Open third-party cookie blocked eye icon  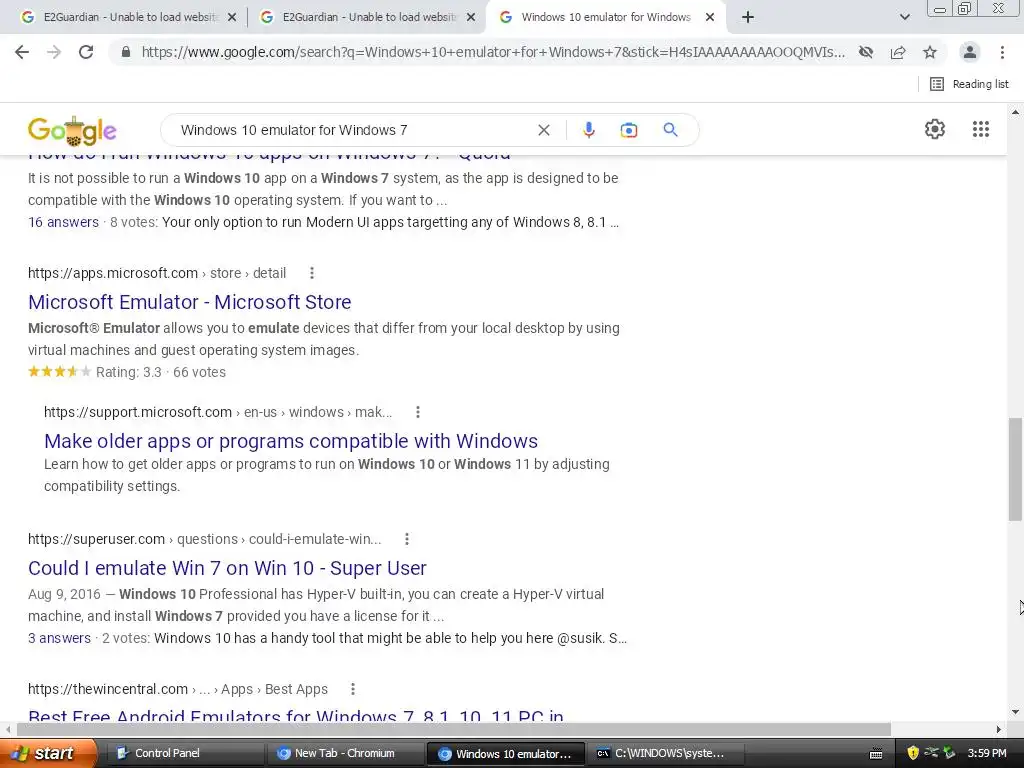[x=866, y=52]
